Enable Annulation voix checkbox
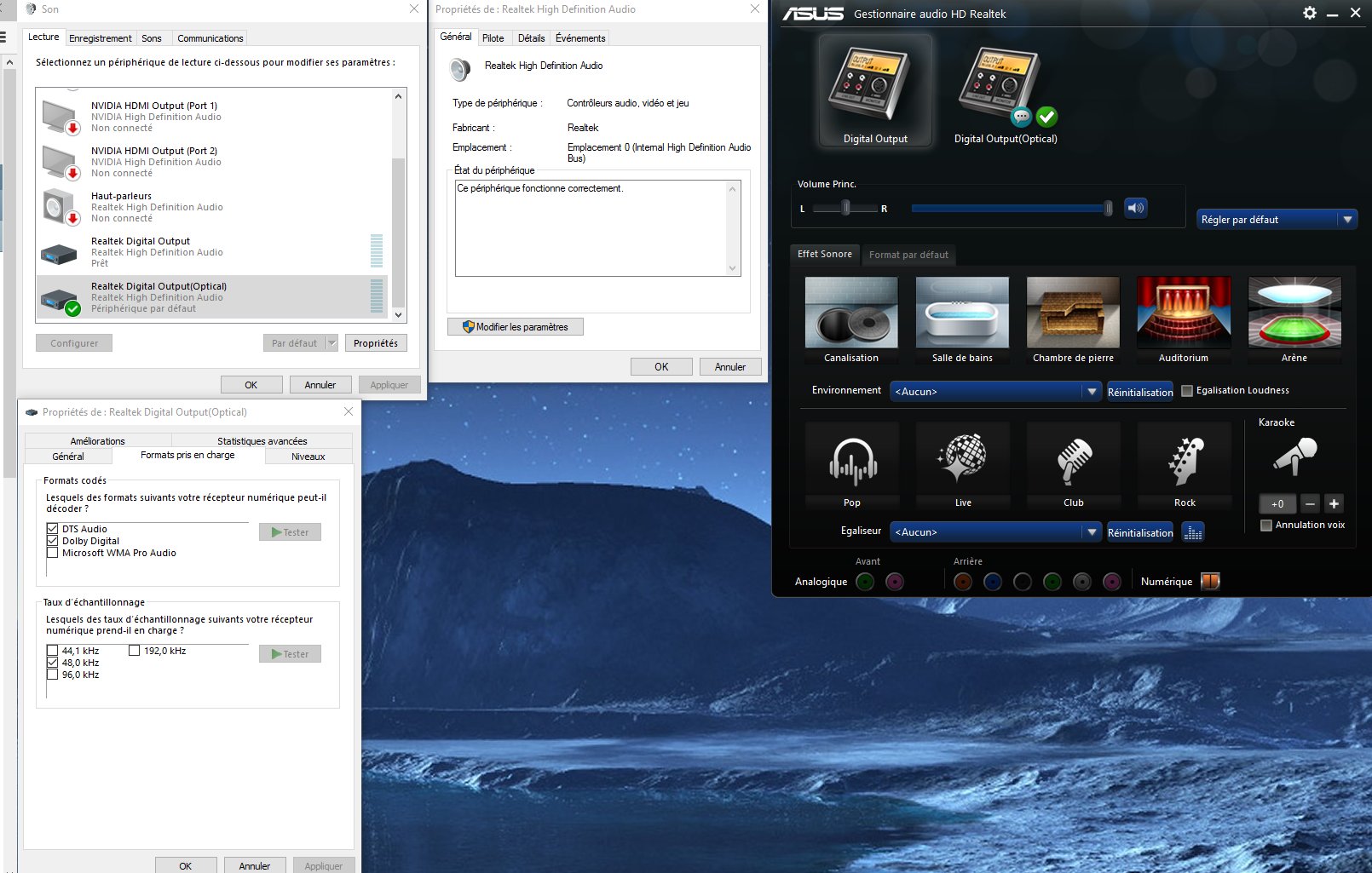The height and width of the screenshot is (873, 1372). [1266, 526]
